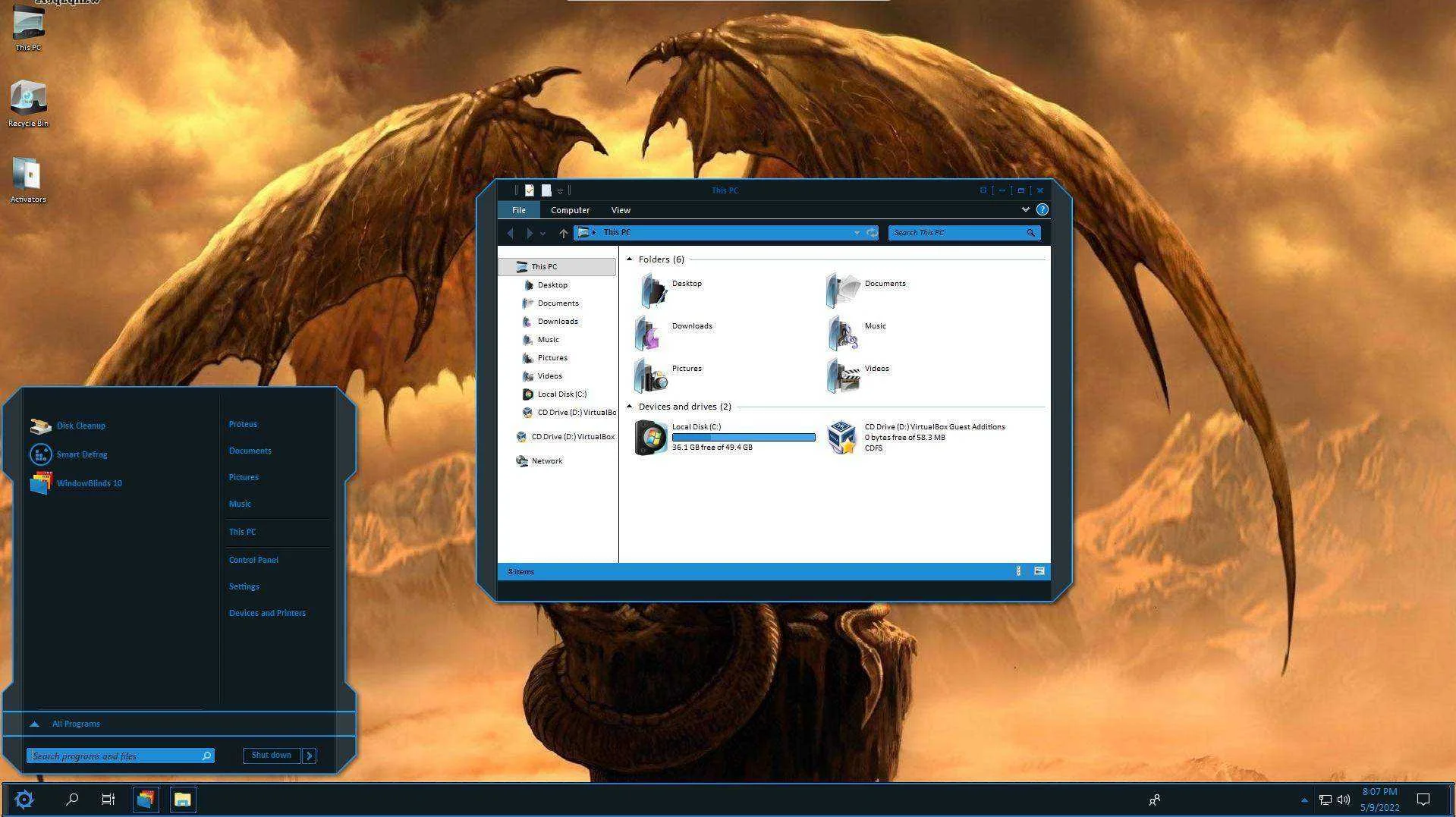Switch to large icons view in status bar

click(1039, 571)
